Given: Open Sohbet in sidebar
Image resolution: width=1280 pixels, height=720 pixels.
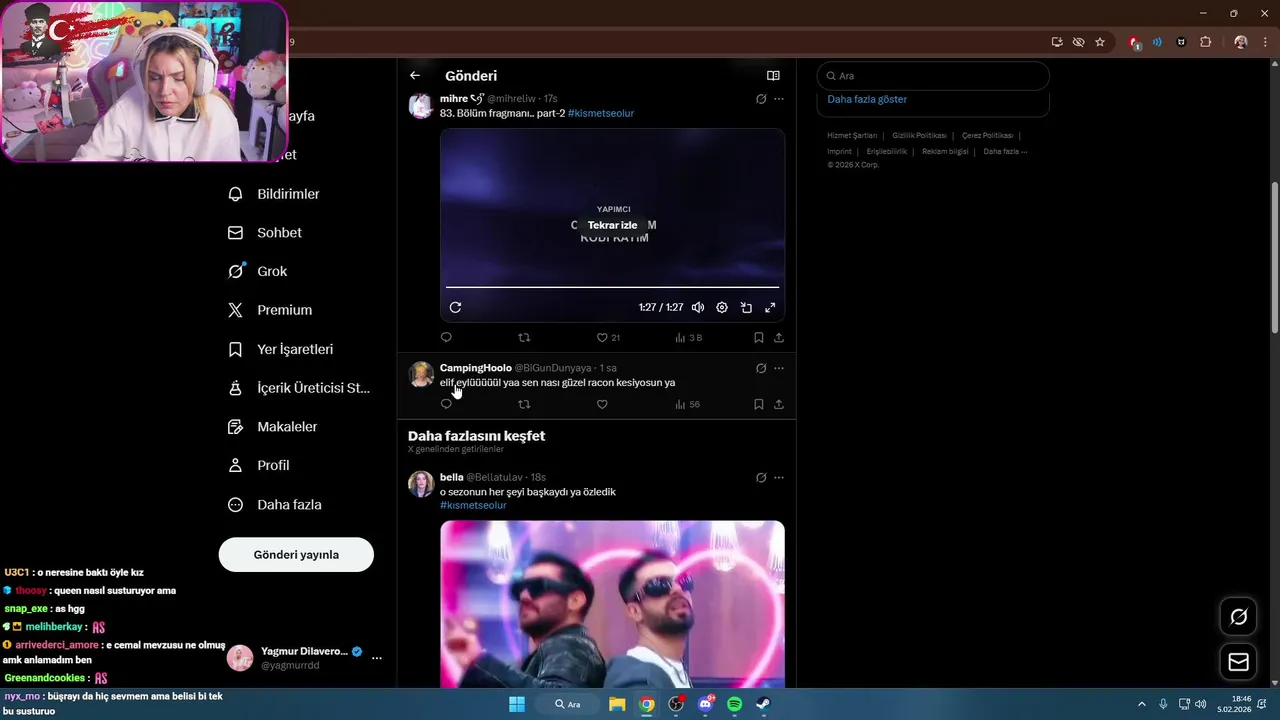Looking at the screenshot, I should [265, 233].
